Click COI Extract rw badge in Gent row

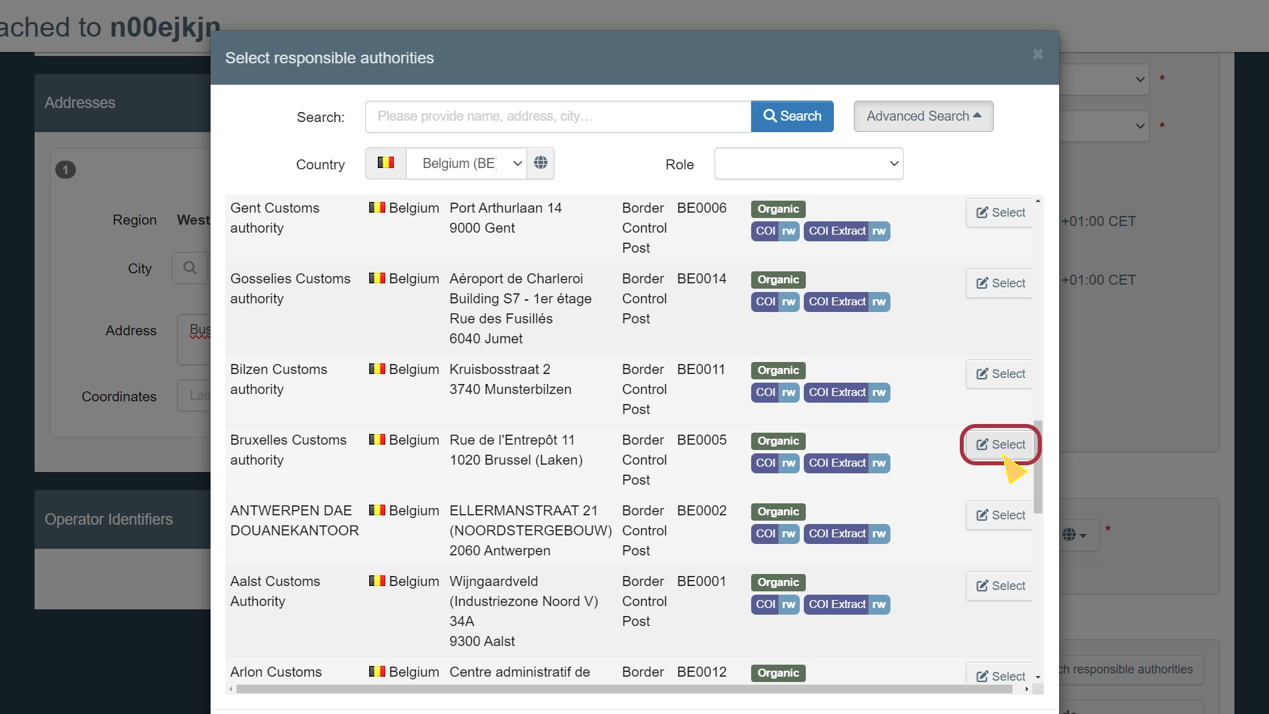tap(847, 231)
